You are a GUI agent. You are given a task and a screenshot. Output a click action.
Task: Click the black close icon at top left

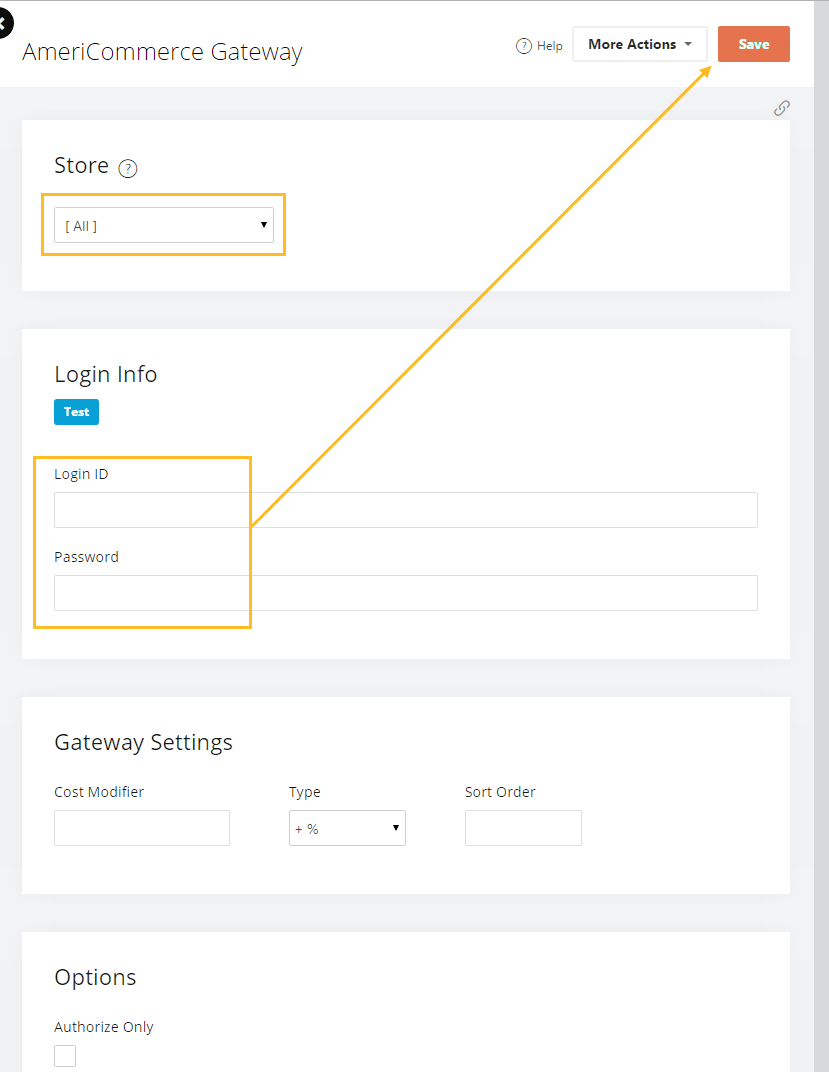tap(5, 22)
